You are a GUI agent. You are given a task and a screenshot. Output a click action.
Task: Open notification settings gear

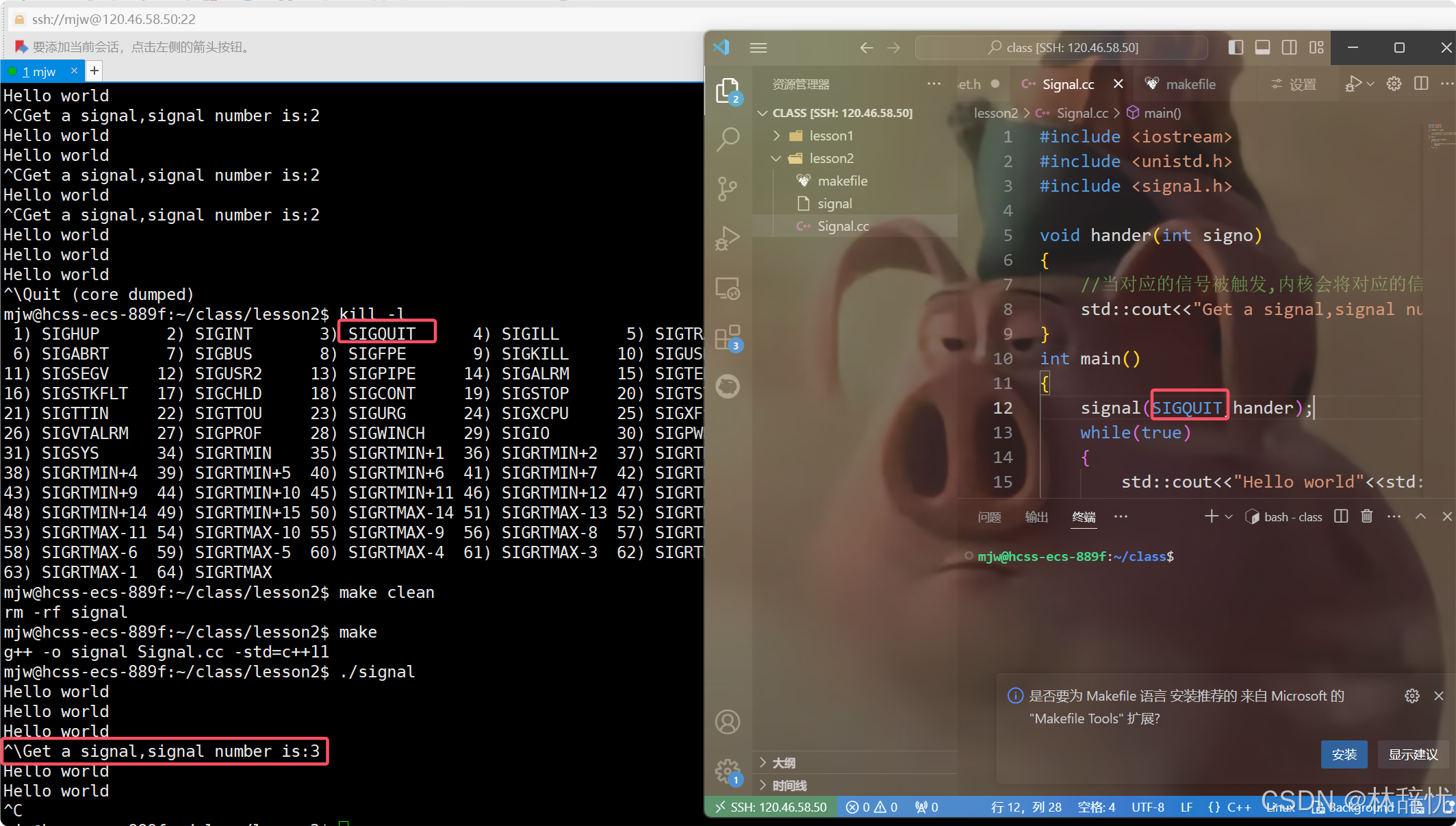(1412, 696)
